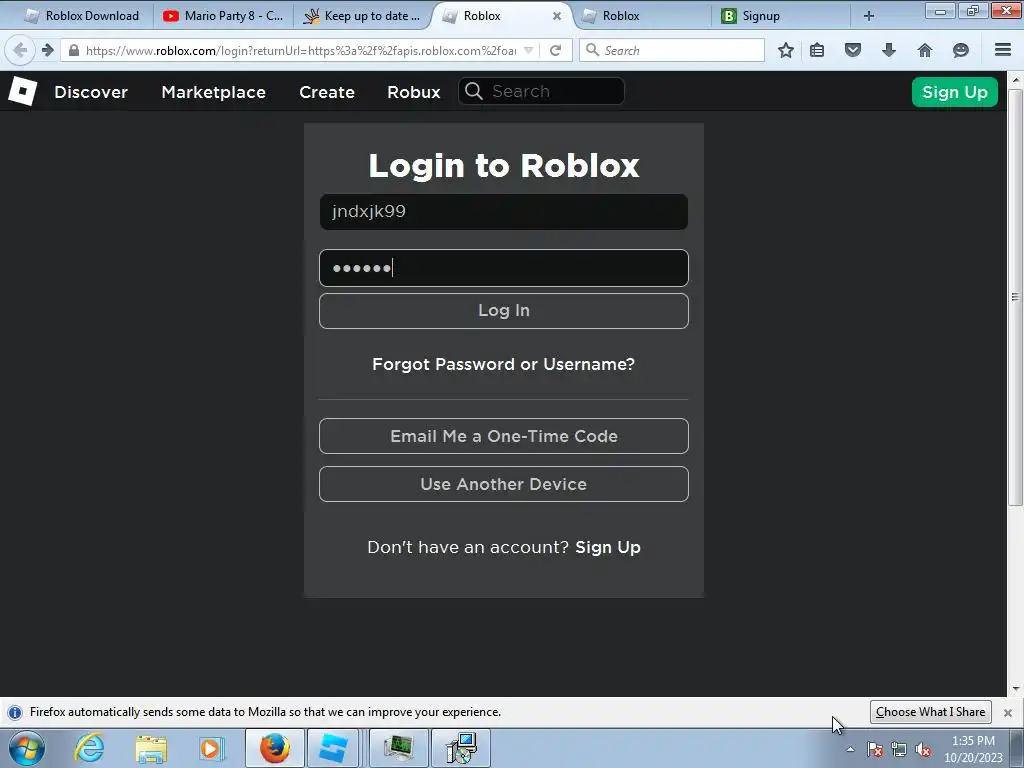Open the bookmarks list icon

point(817,50)
